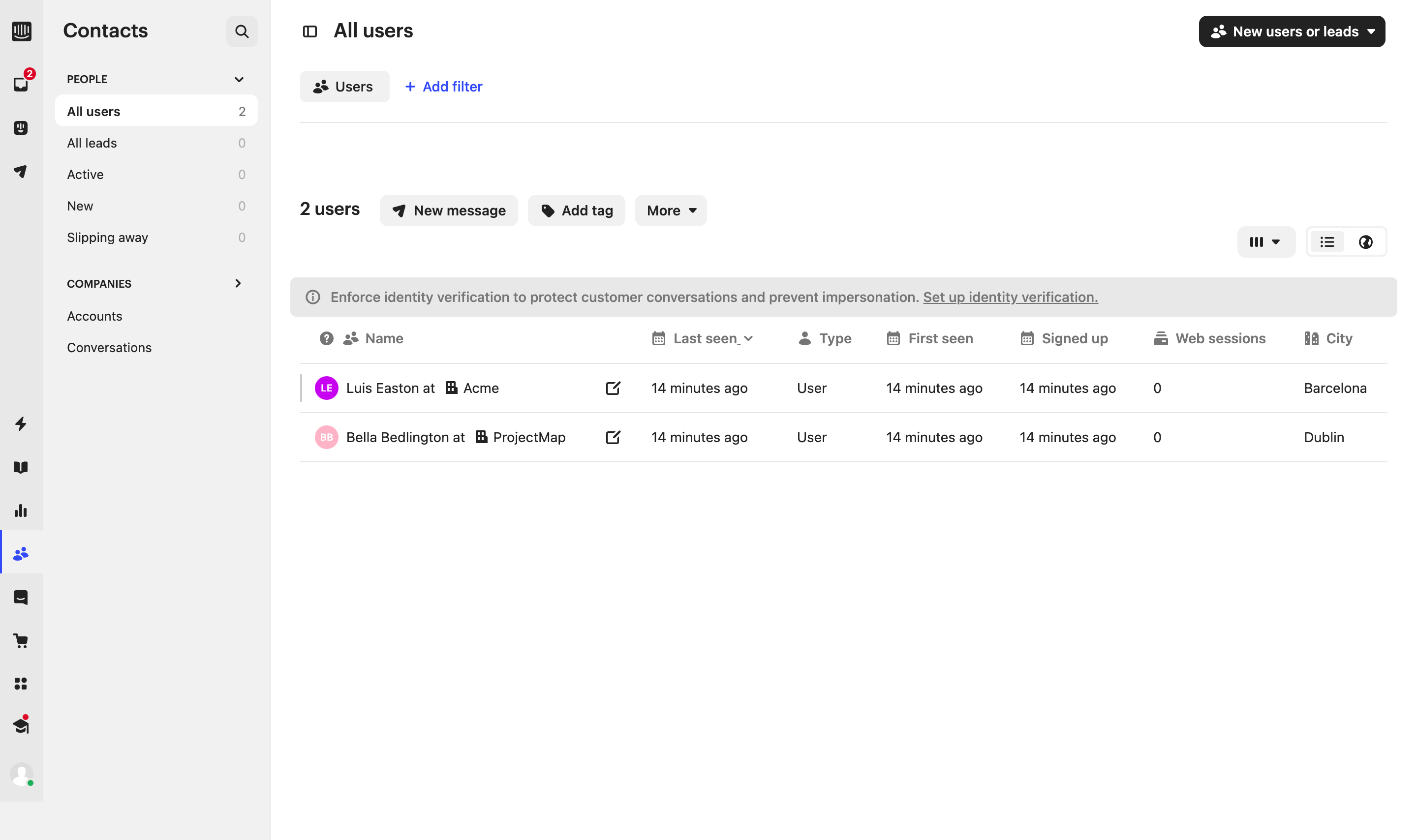This screenshot has width=1417, height=840.
Task: Click Barcelona city cell
Action: tap(1335, 389)
